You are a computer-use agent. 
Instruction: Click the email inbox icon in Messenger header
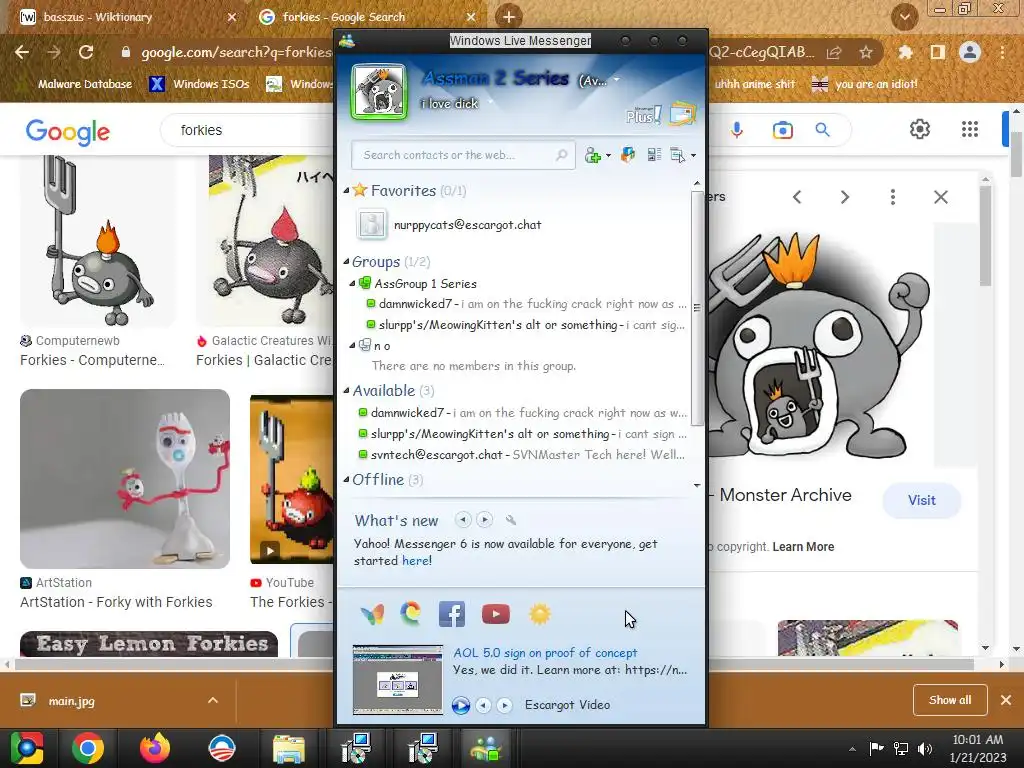683,114
